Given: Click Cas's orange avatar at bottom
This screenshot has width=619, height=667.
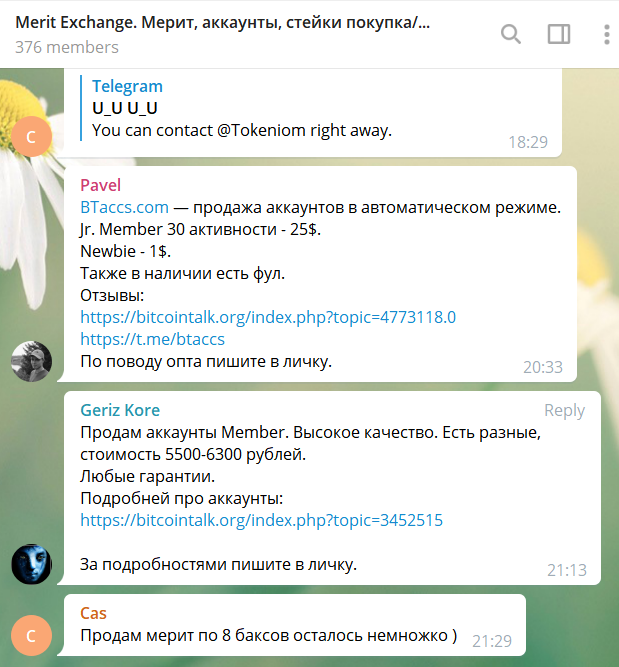Looking at the screenshot, I should click(31, 636).
